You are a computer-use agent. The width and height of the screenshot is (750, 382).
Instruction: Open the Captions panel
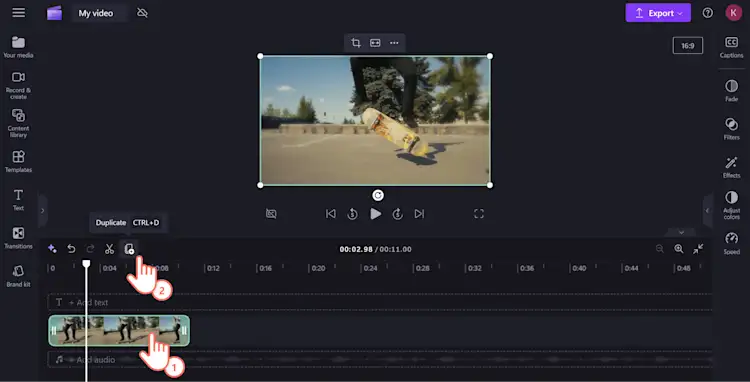click(x=731, y=47)
